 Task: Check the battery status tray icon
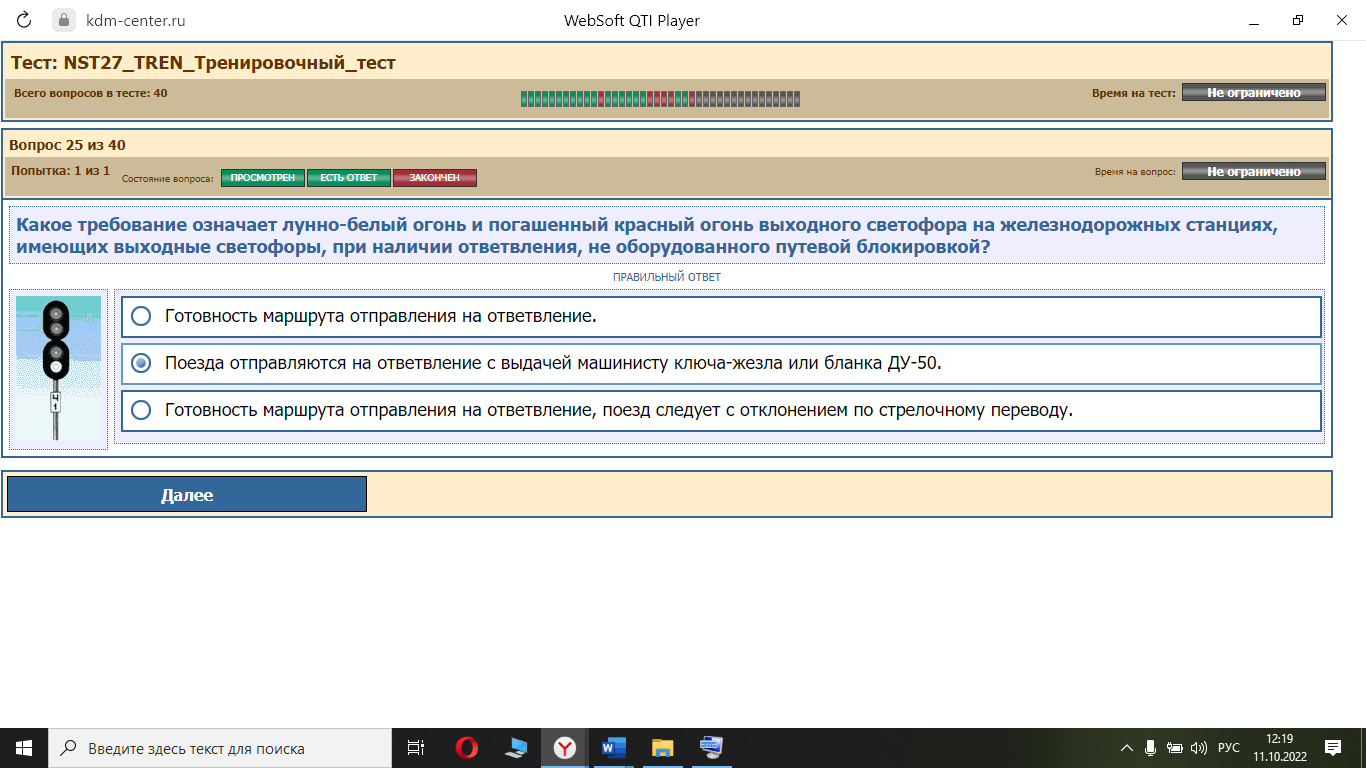pos(1175,748)
